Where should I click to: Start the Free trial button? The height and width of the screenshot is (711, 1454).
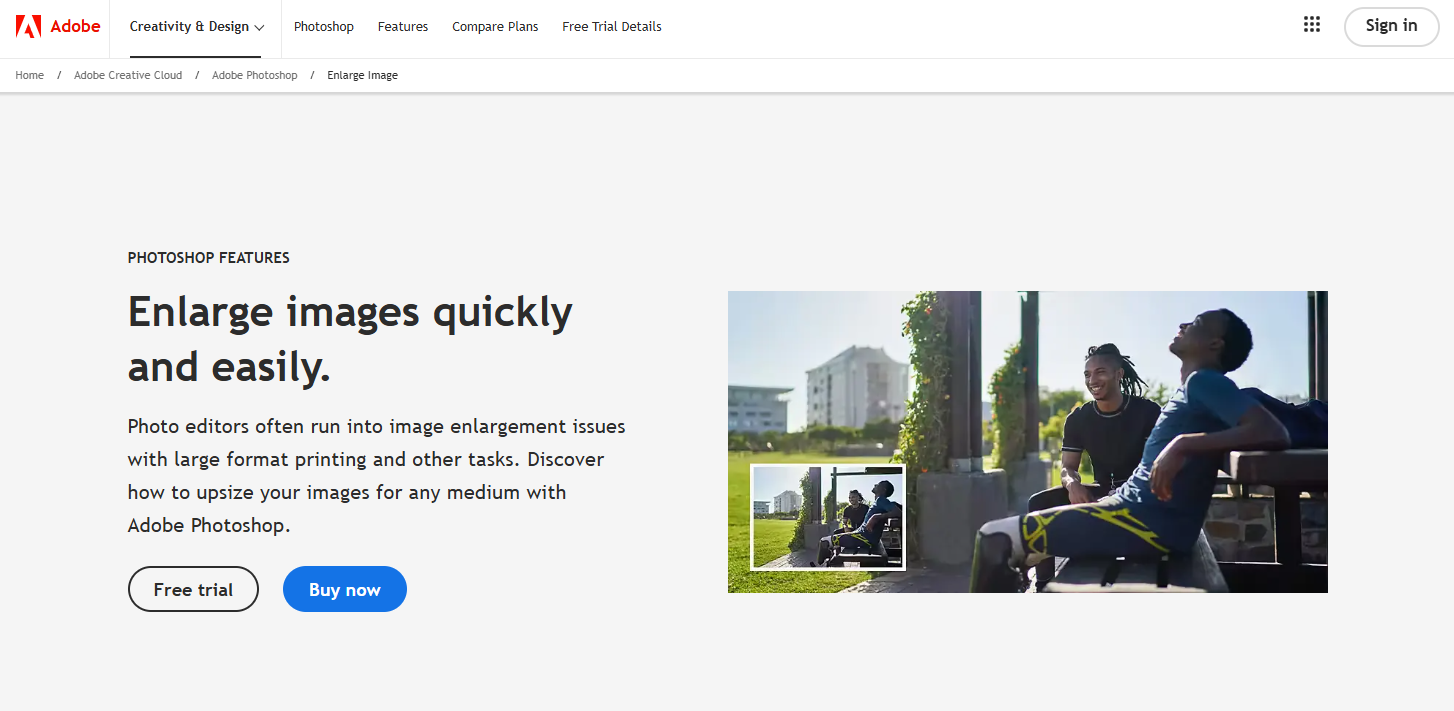click(193, 589)
